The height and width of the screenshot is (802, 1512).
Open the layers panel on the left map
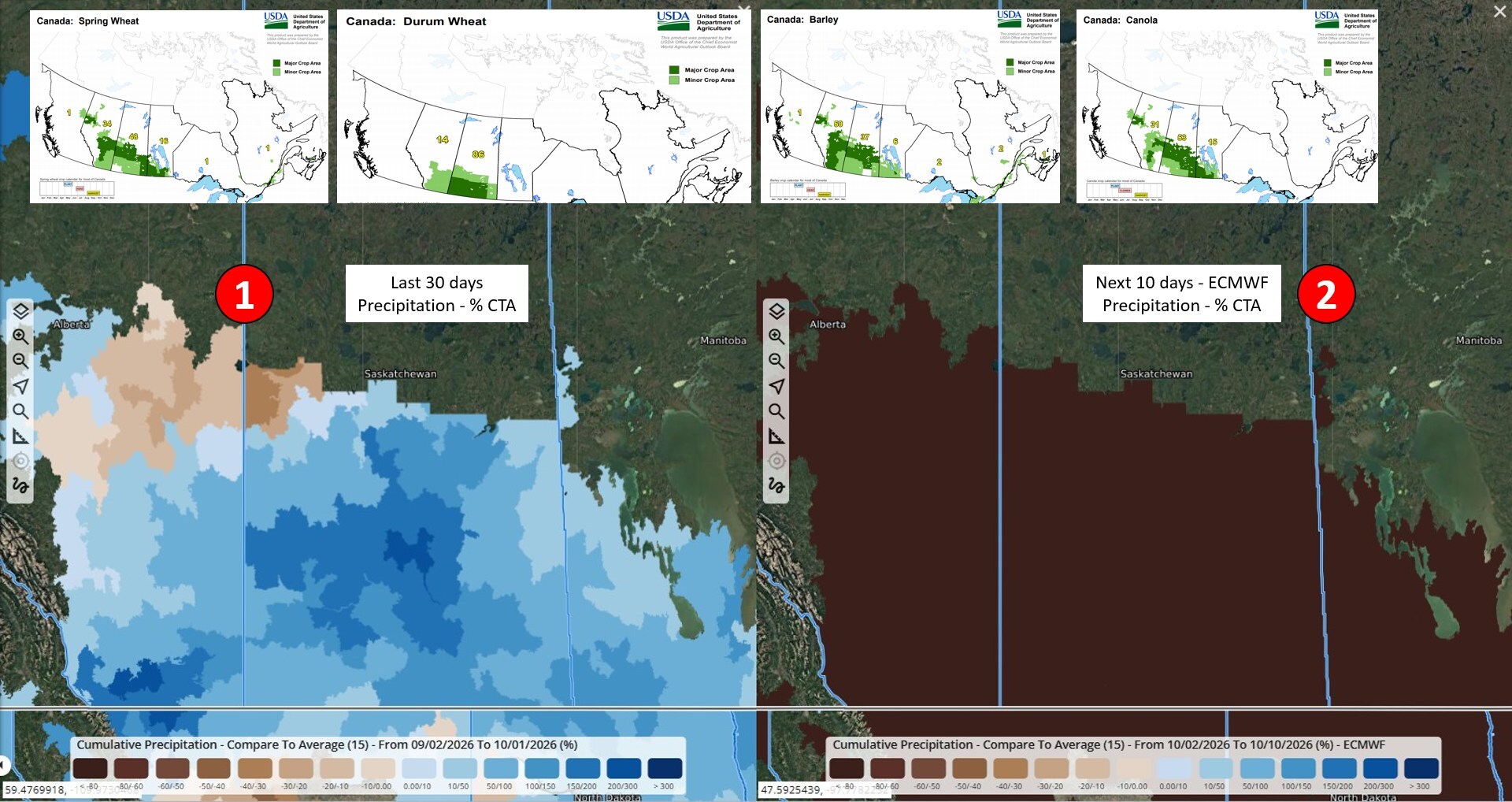[x=20, y=311]
